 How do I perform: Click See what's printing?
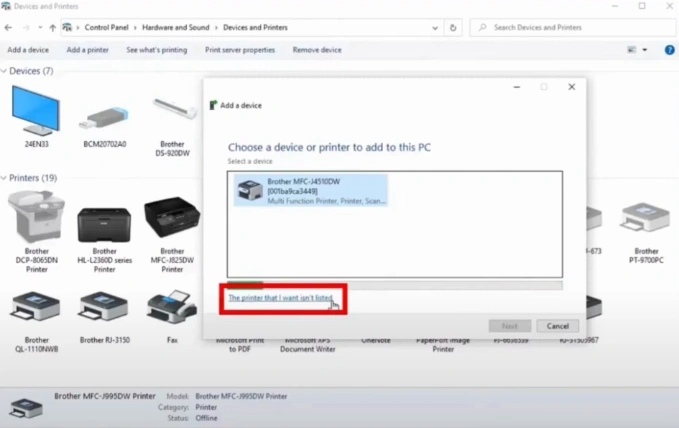point(156,50)
